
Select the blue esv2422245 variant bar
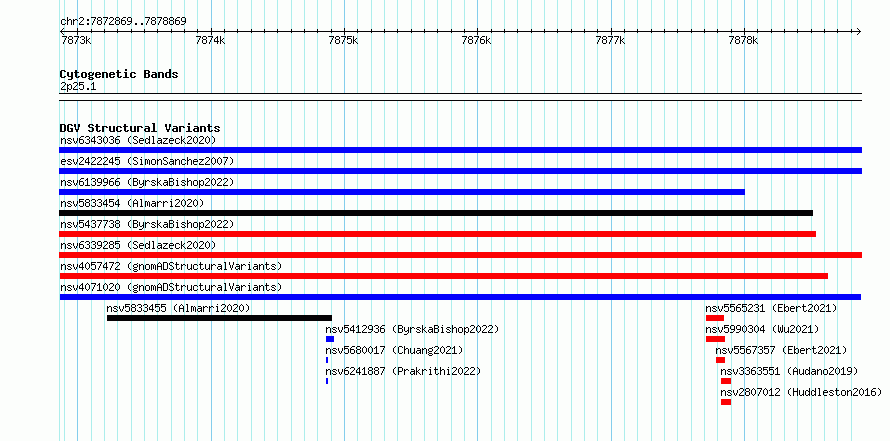coord(460,171)
